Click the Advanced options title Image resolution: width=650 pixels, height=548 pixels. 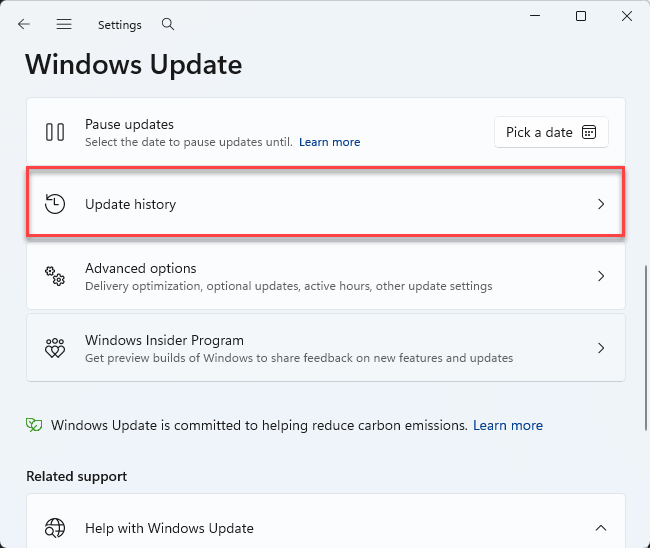coord(141,268)
